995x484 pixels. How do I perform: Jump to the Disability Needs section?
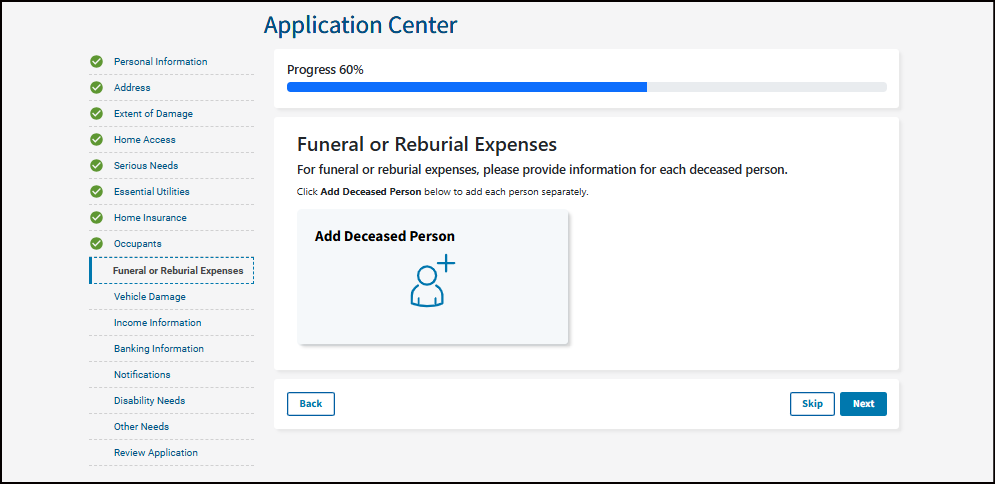[x=149, y=401]
